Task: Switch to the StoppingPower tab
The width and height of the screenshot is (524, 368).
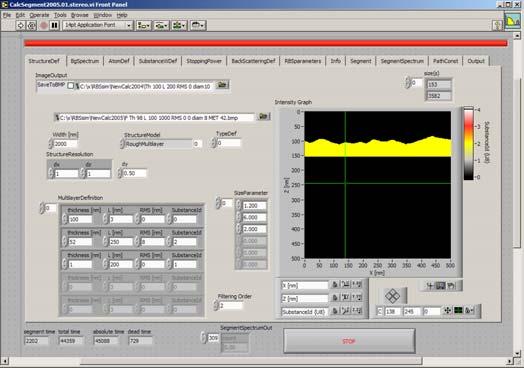Action: (x=204, y=61)
